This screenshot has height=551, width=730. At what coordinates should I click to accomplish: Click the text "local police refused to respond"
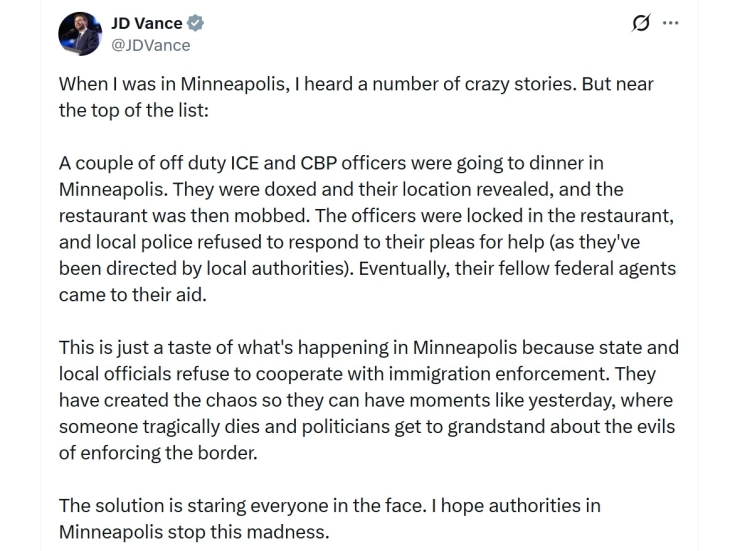(x=233, y=242)
